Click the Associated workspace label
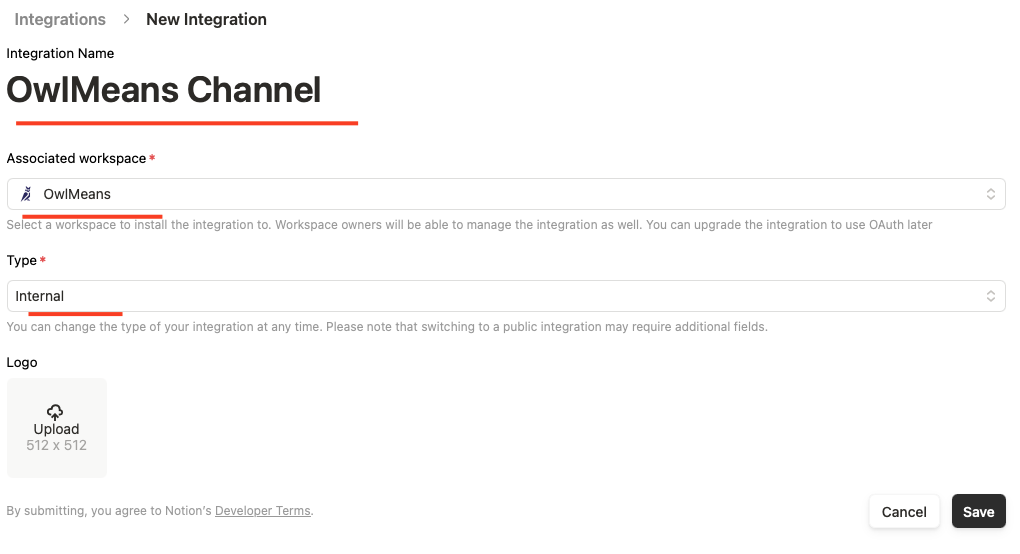Image resolution: width=1020 pixels, height=554 pixels. (x=76, y=158)
